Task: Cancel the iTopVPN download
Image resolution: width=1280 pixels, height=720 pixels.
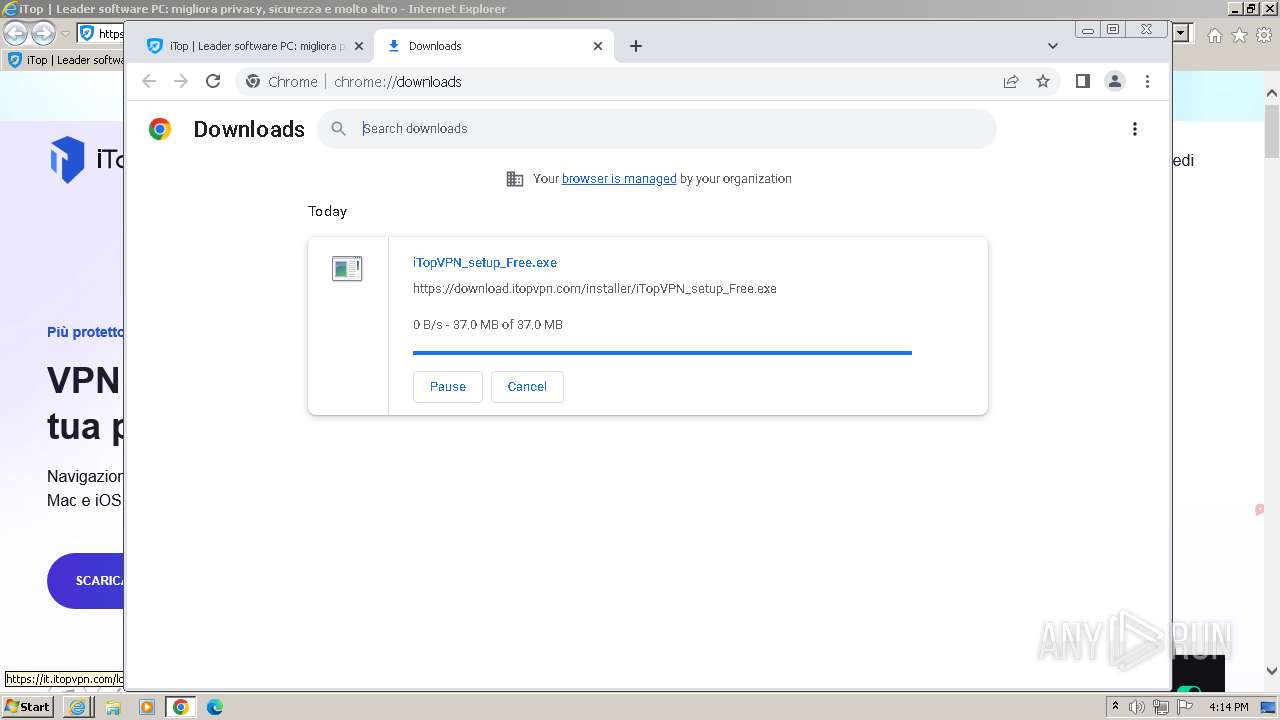Action: click(x=527, y=387)
